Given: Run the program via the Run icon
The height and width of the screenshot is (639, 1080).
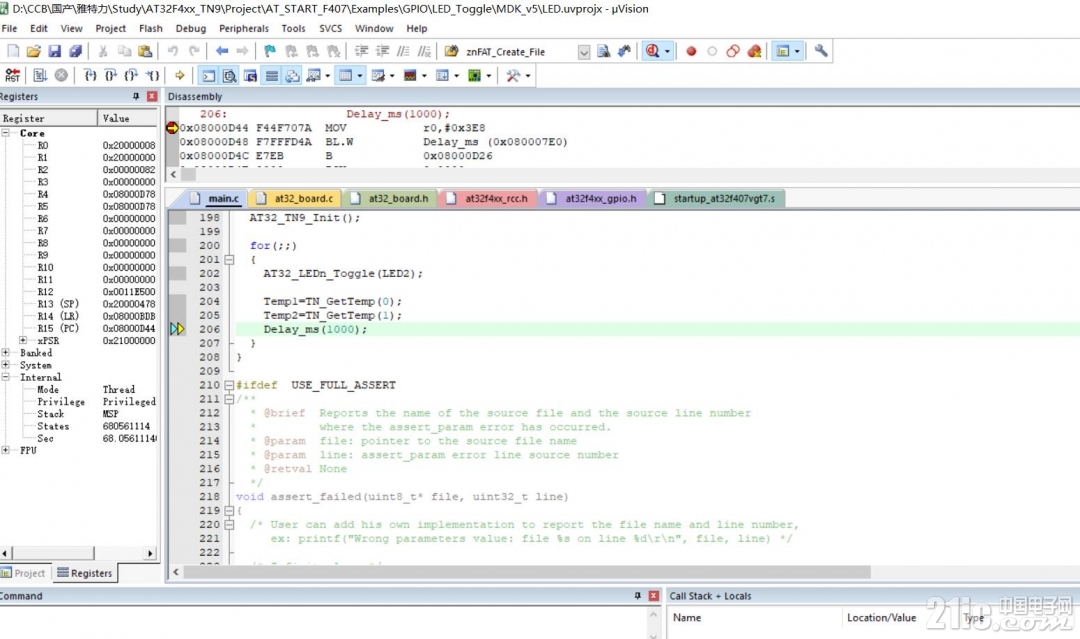Looking at the screenshot, I should [x=40, y=76].
